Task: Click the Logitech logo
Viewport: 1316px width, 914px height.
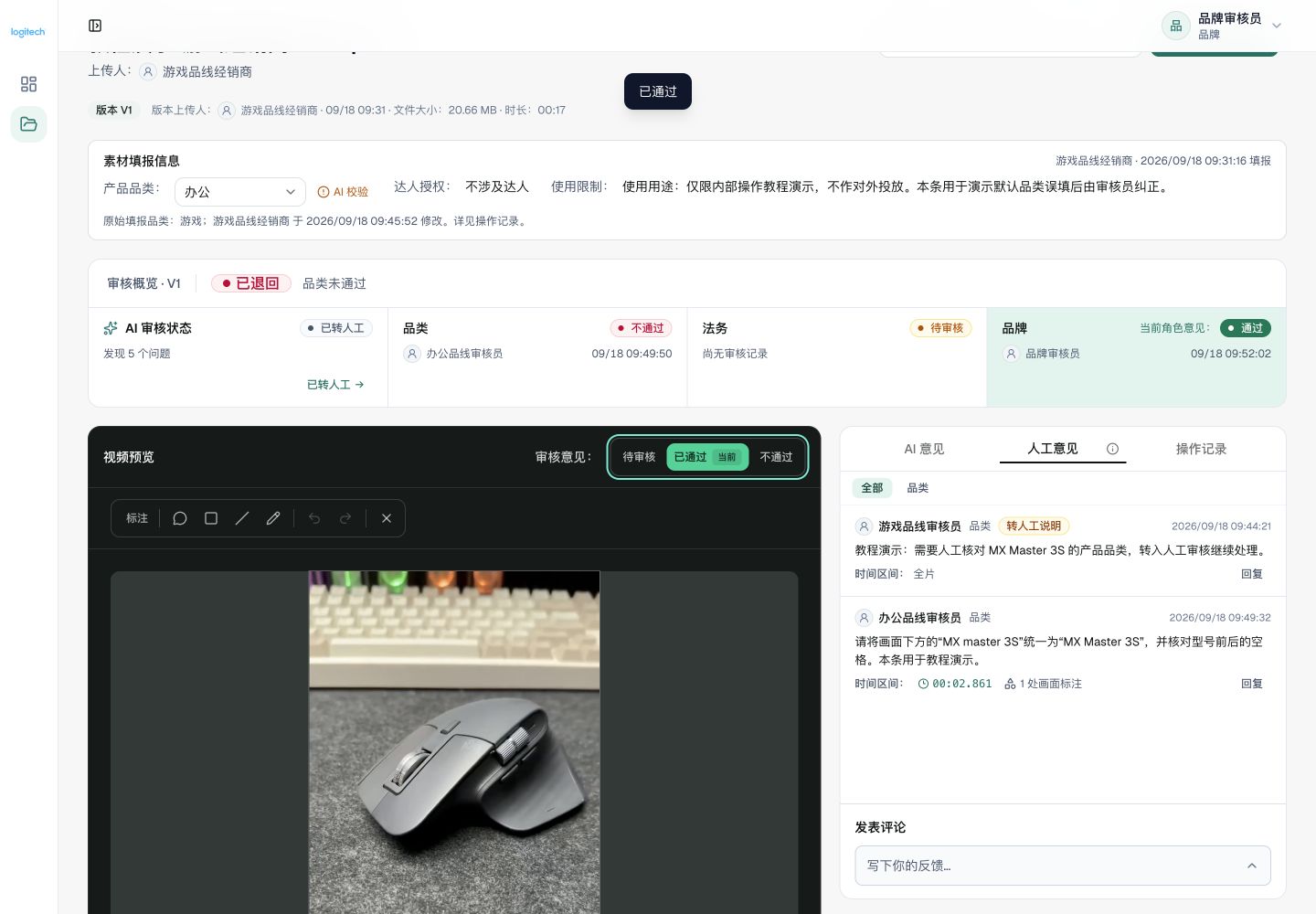Action: [x=27, y=32]
